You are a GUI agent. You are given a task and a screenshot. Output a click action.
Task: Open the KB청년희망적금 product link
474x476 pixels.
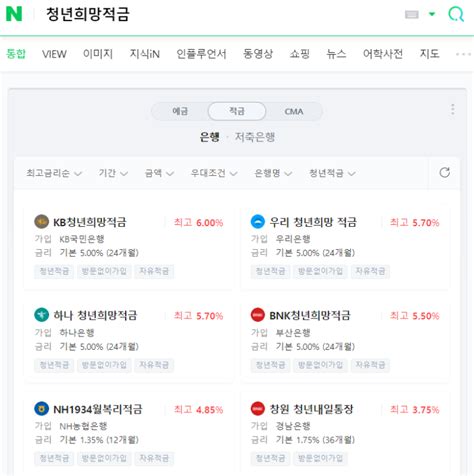tap(90, 222)
